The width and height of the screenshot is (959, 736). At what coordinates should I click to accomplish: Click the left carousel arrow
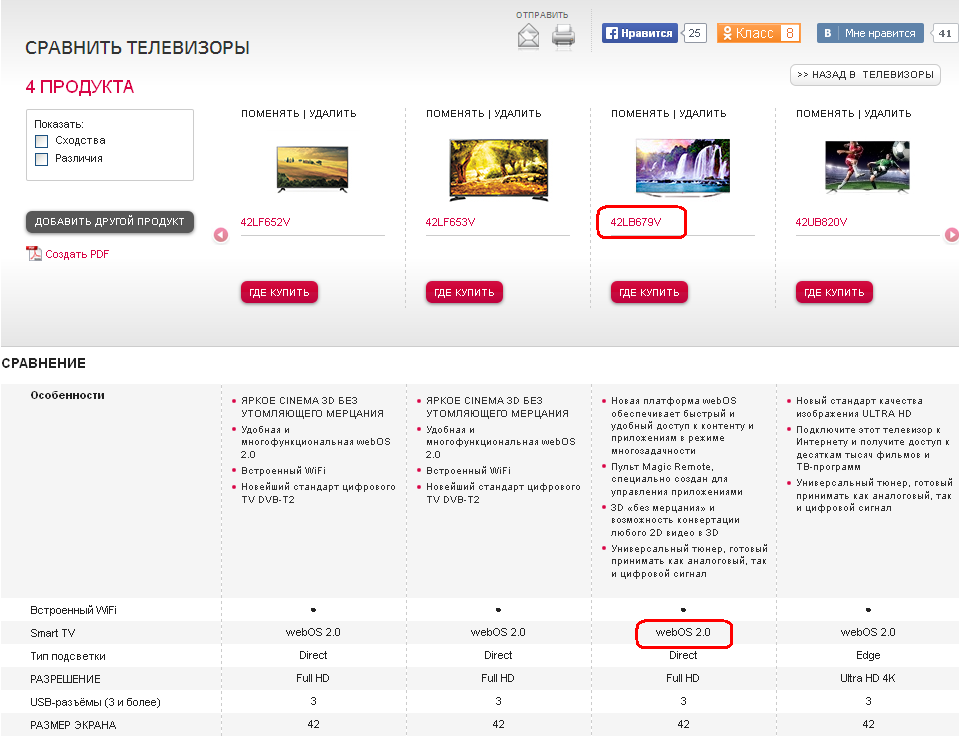click(x=221, y=235)
